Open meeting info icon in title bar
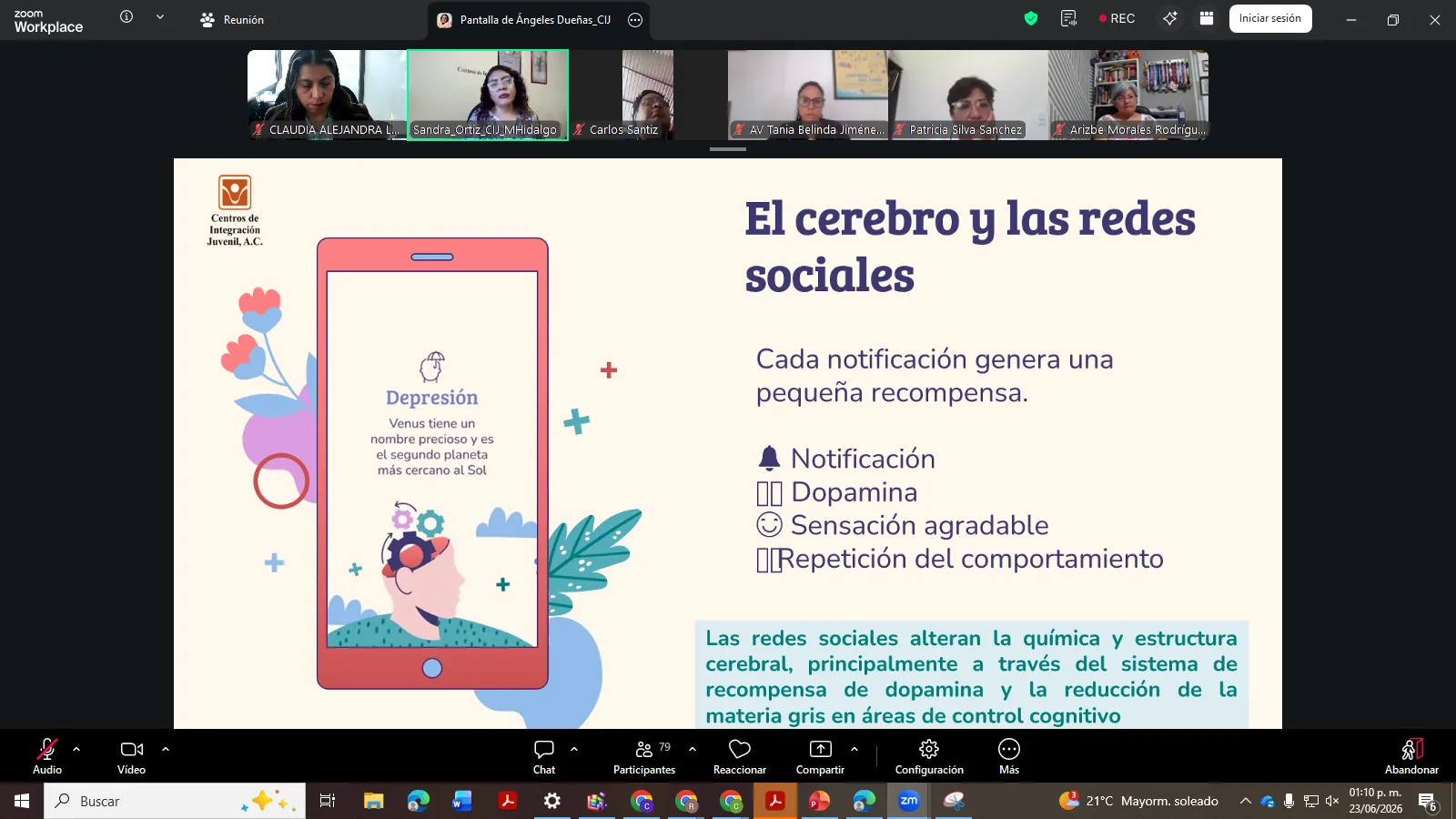The image size is (1456, 819). point(126,16)
